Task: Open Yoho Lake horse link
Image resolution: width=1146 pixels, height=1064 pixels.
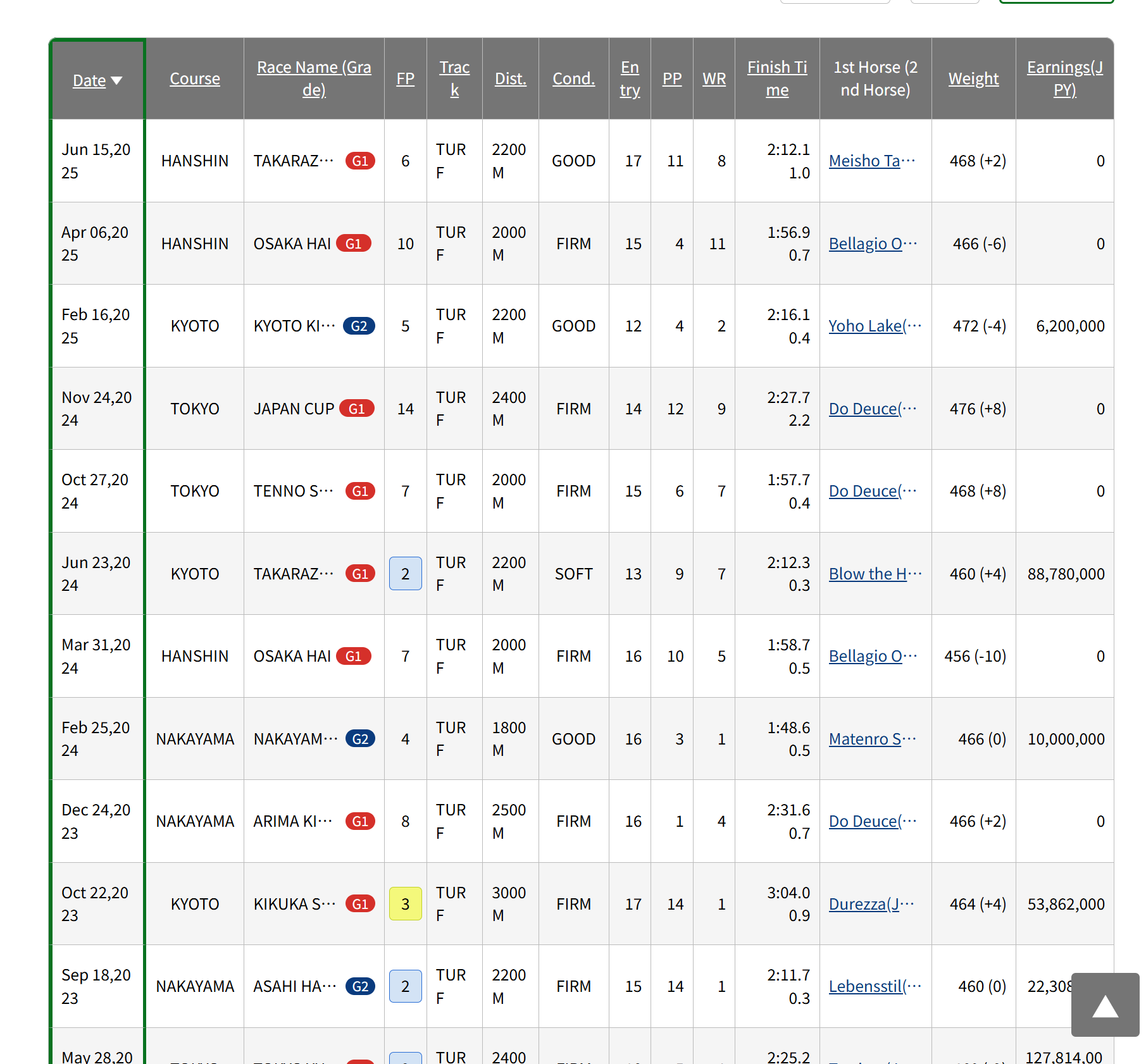Action: tap(875, 326)
